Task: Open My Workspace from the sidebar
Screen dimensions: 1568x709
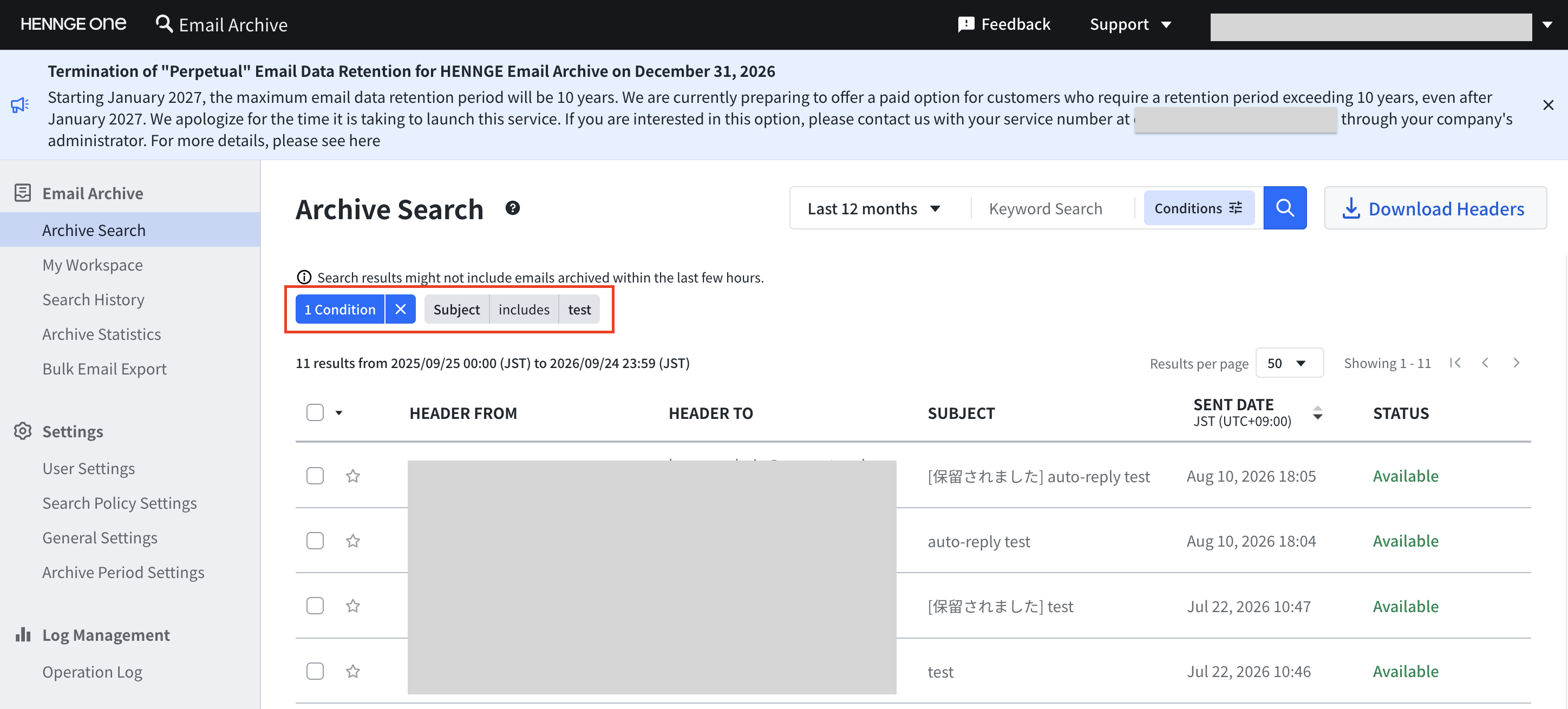Action: click(x=93, y=265)
